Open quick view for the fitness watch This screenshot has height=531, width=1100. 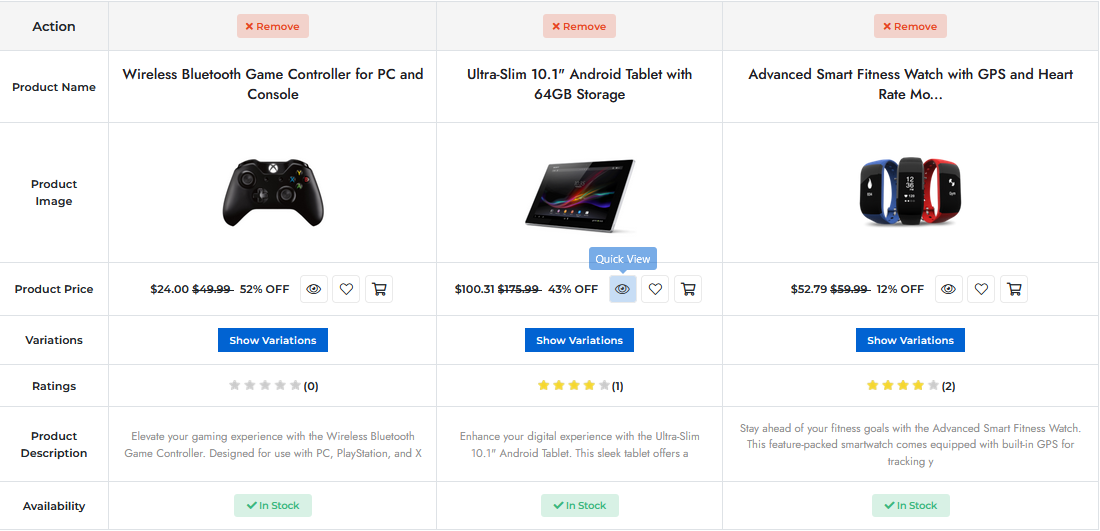pyautogui.click(x=949, y=289)
